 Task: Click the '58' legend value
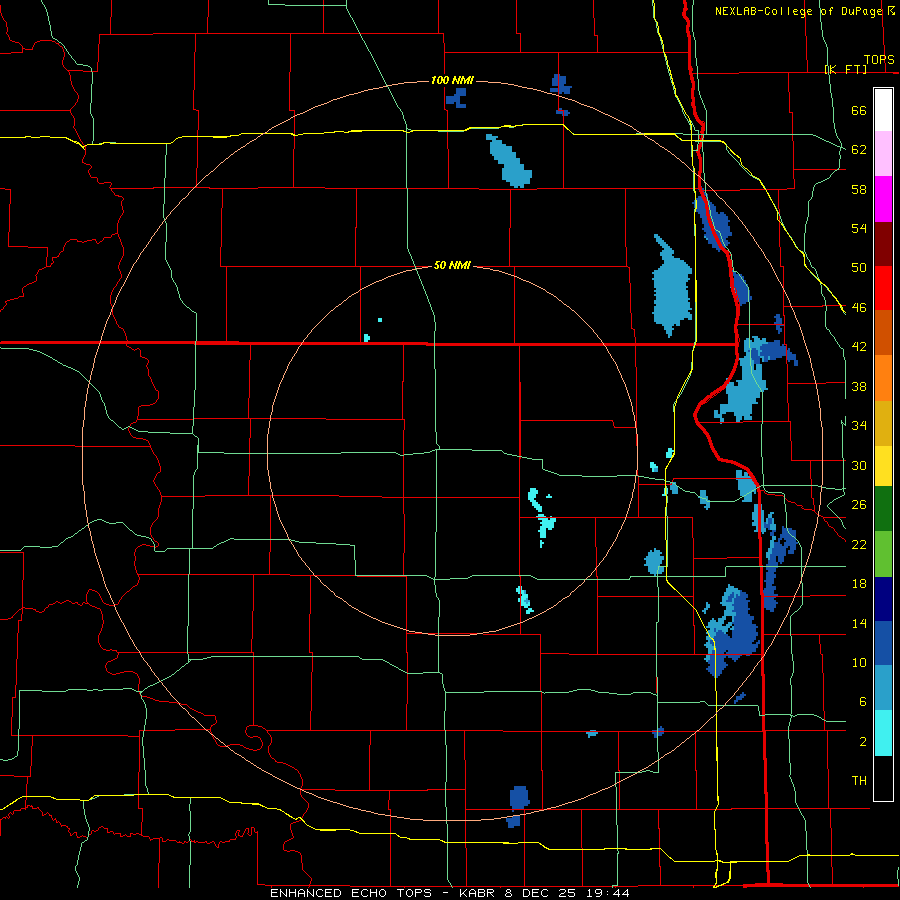coord(859,189)
